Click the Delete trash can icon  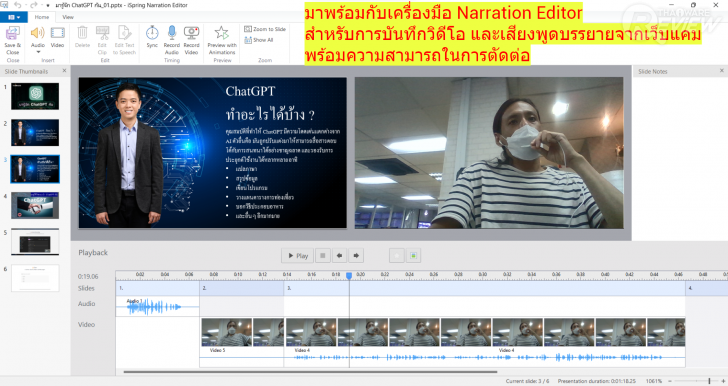point(82,33)
